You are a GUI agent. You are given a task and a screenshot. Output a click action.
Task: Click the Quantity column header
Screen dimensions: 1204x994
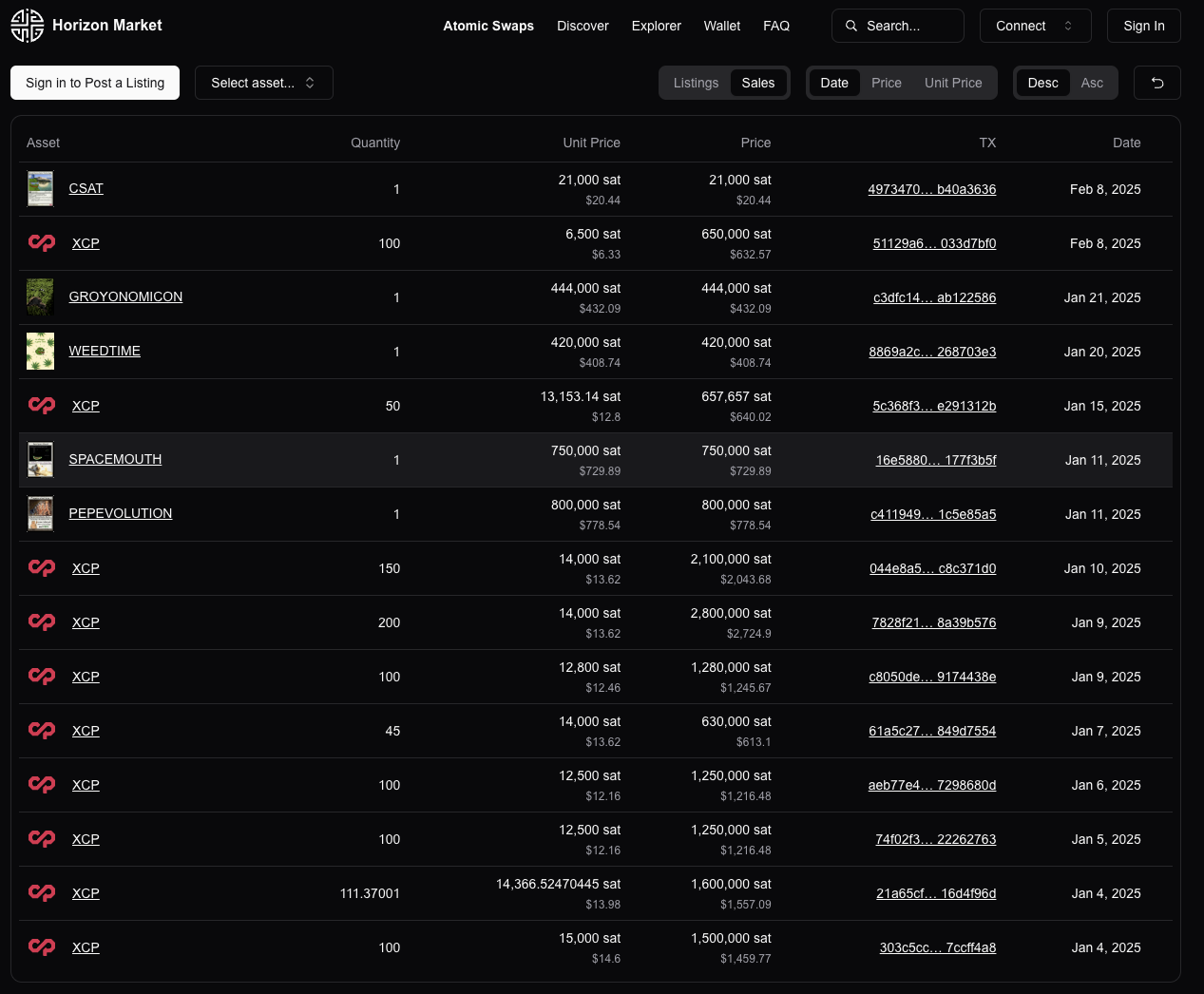pyautogui.click(x=375, y=143)
